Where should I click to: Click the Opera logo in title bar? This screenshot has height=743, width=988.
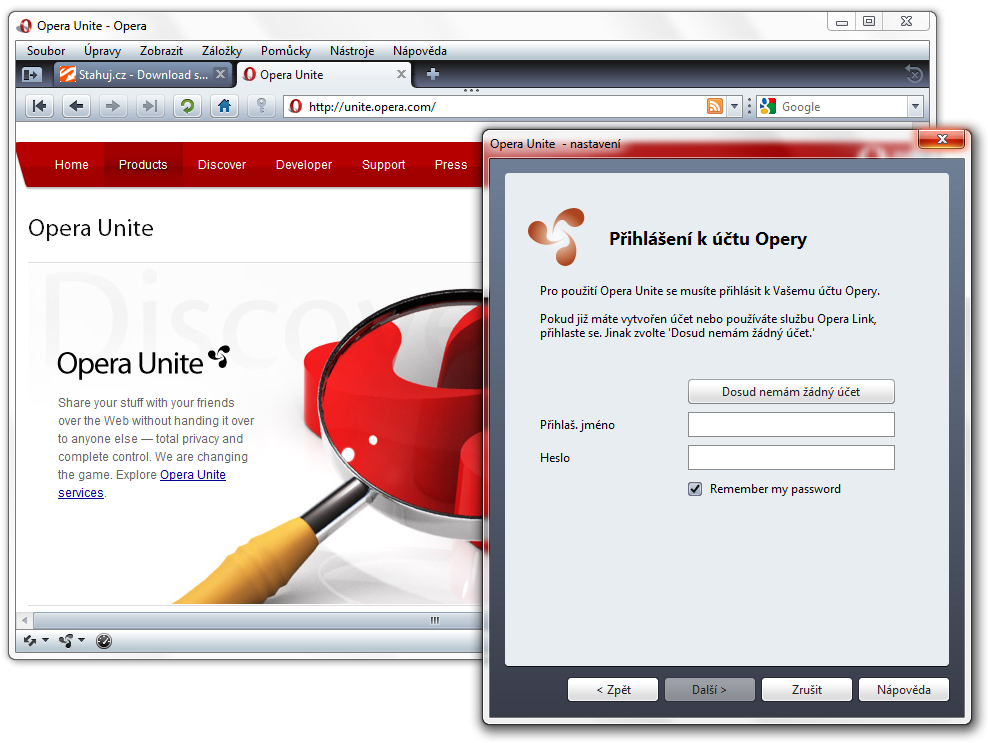[x=25, y=26]
